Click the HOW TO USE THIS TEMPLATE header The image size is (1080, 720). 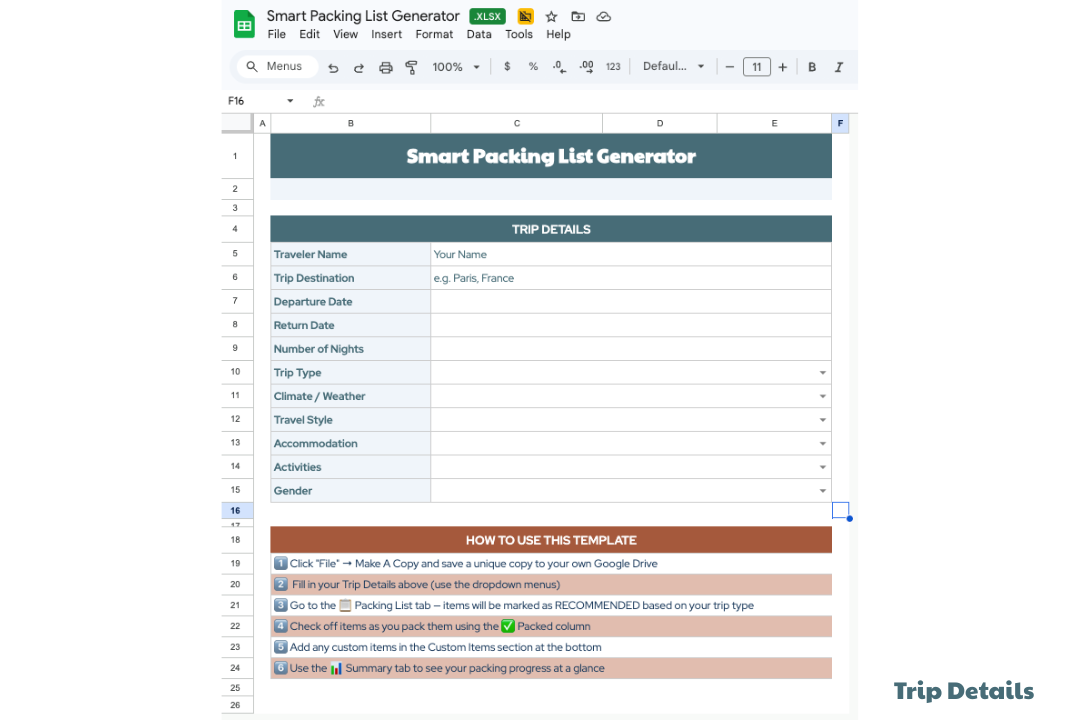(x=551, y=540)
